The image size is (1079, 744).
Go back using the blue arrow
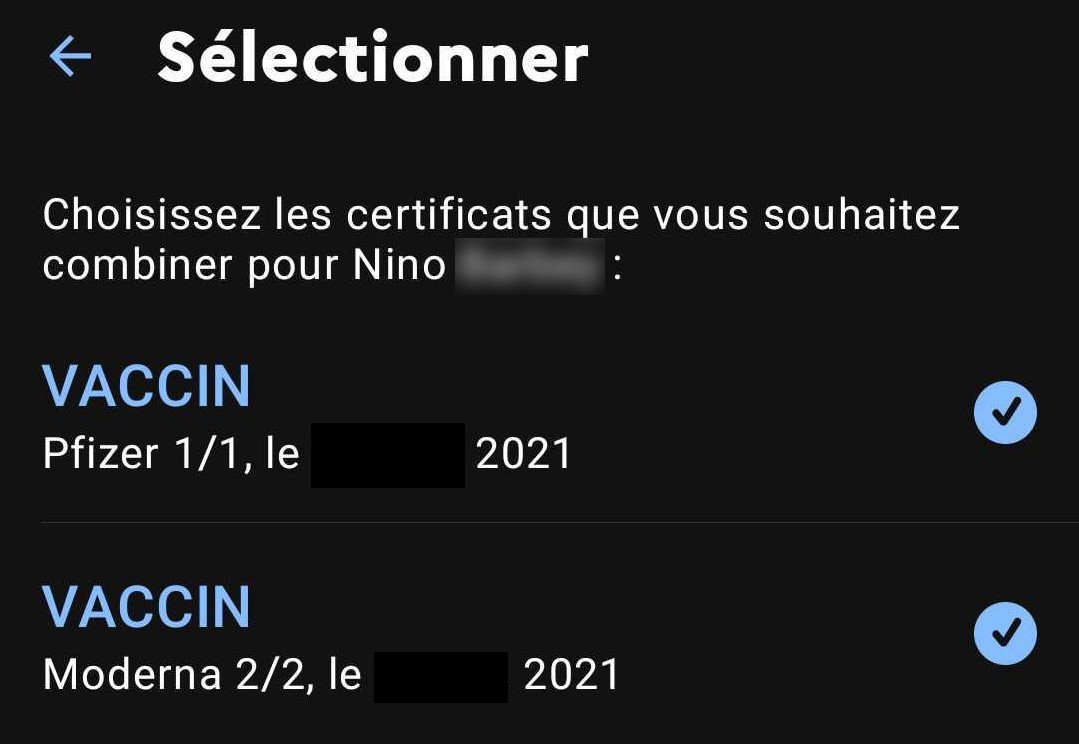click(70, 56)
